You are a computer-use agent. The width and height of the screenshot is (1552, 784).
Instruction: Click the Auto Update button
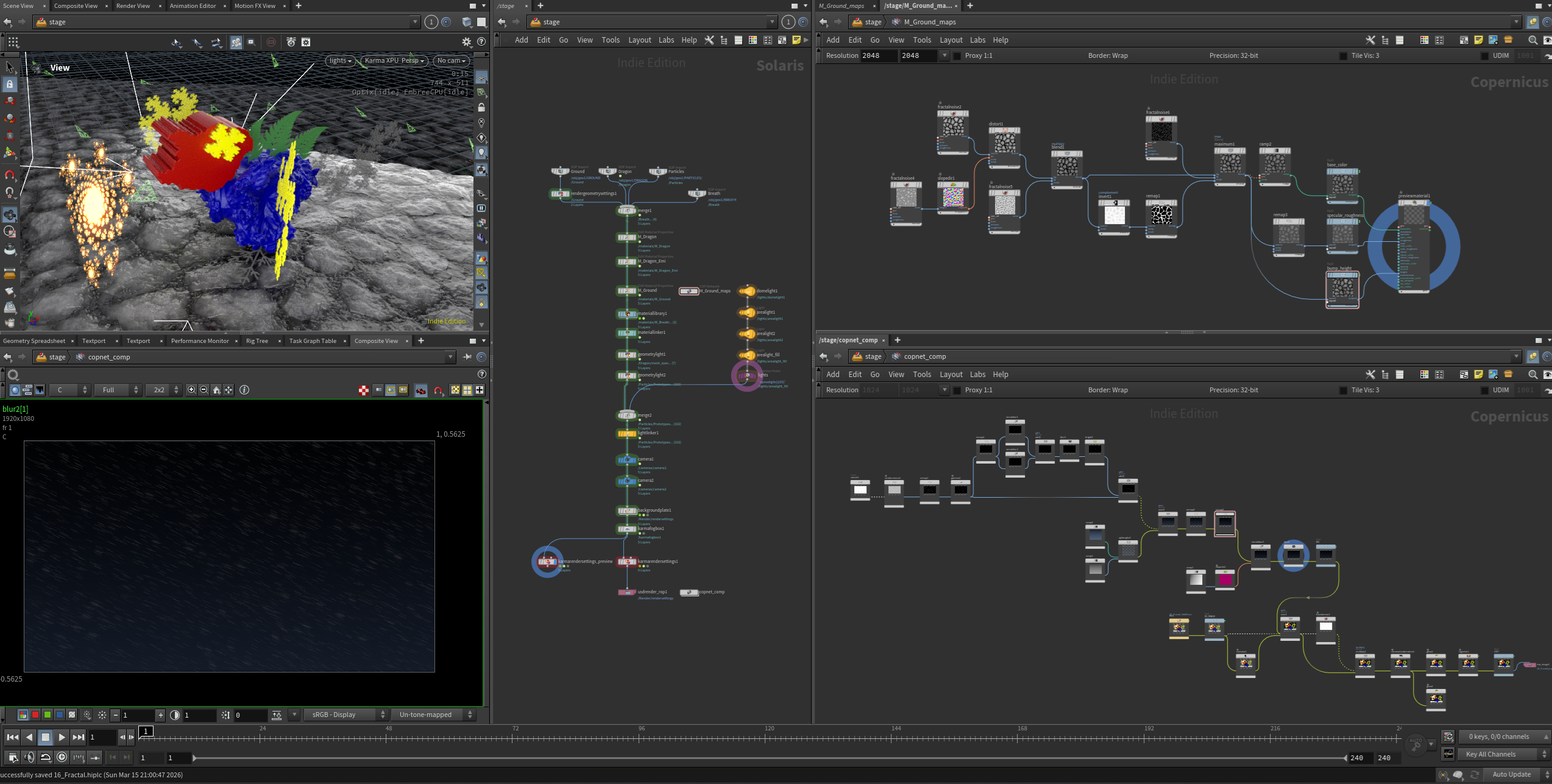pyautogui.click(x=1511, y=774)
